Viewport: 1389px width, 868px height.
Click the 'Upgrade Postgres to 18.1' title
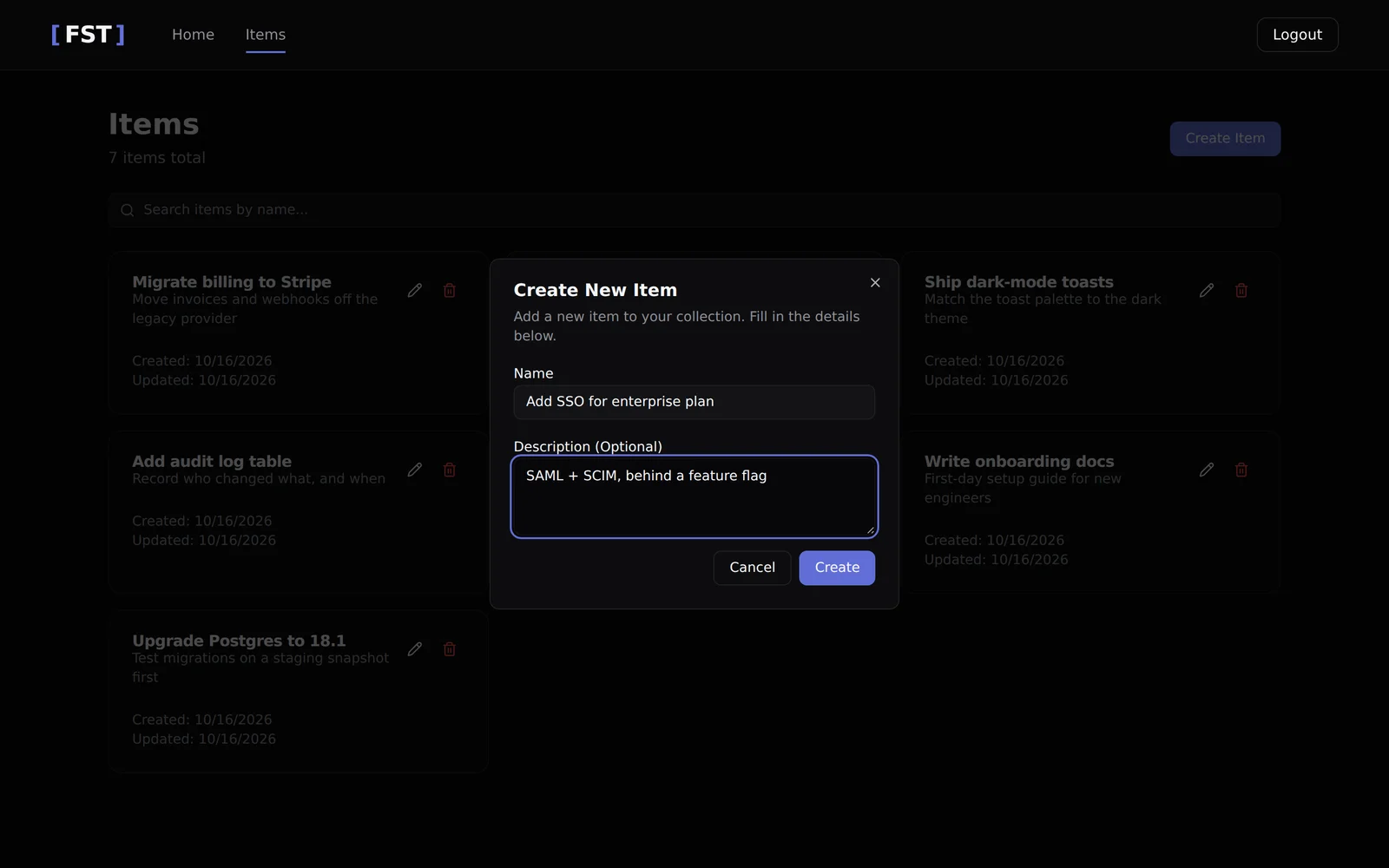[x=239, y=641]
